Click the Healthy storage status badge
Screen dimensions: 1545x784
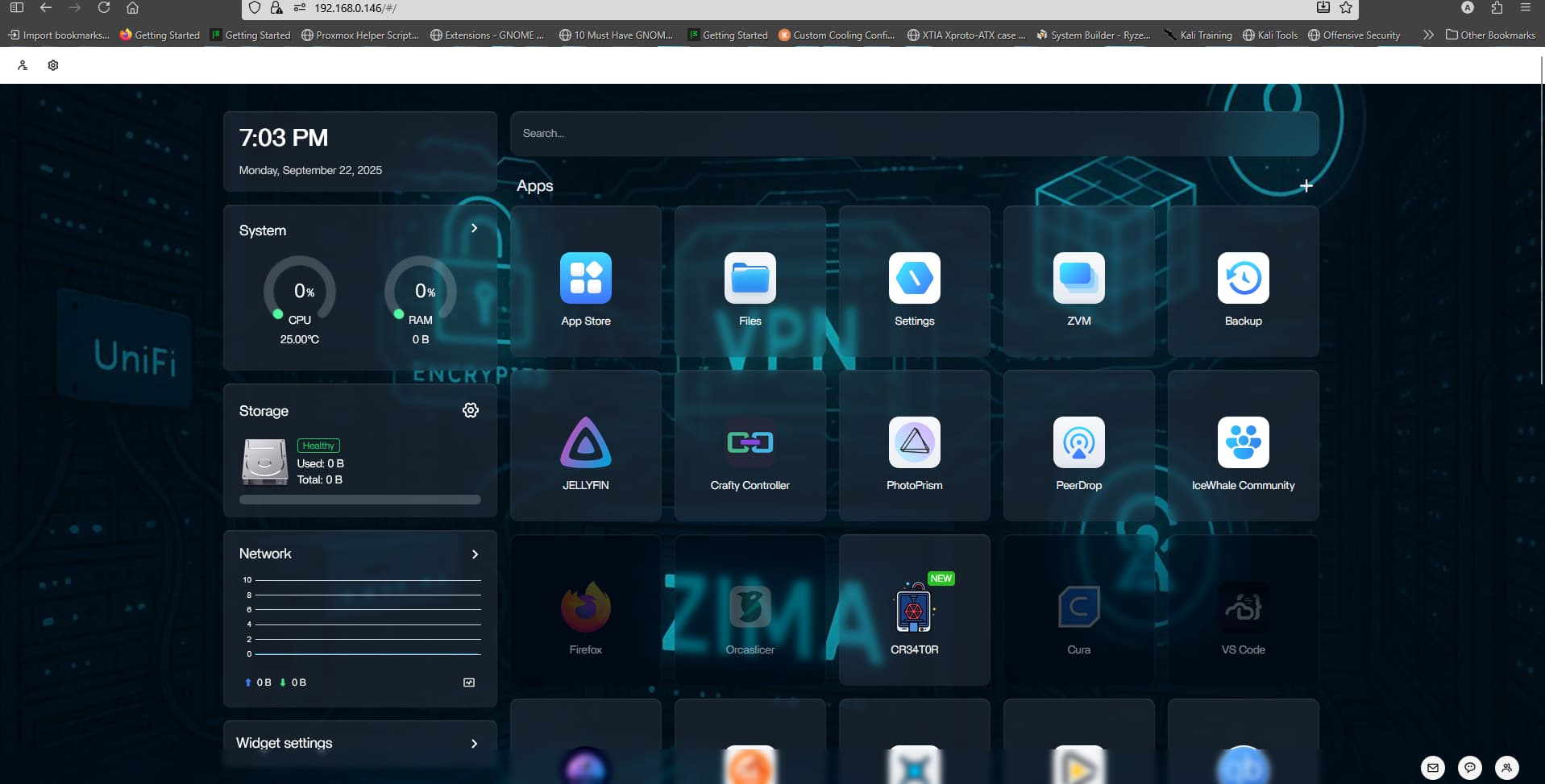[x=318, y=446]
